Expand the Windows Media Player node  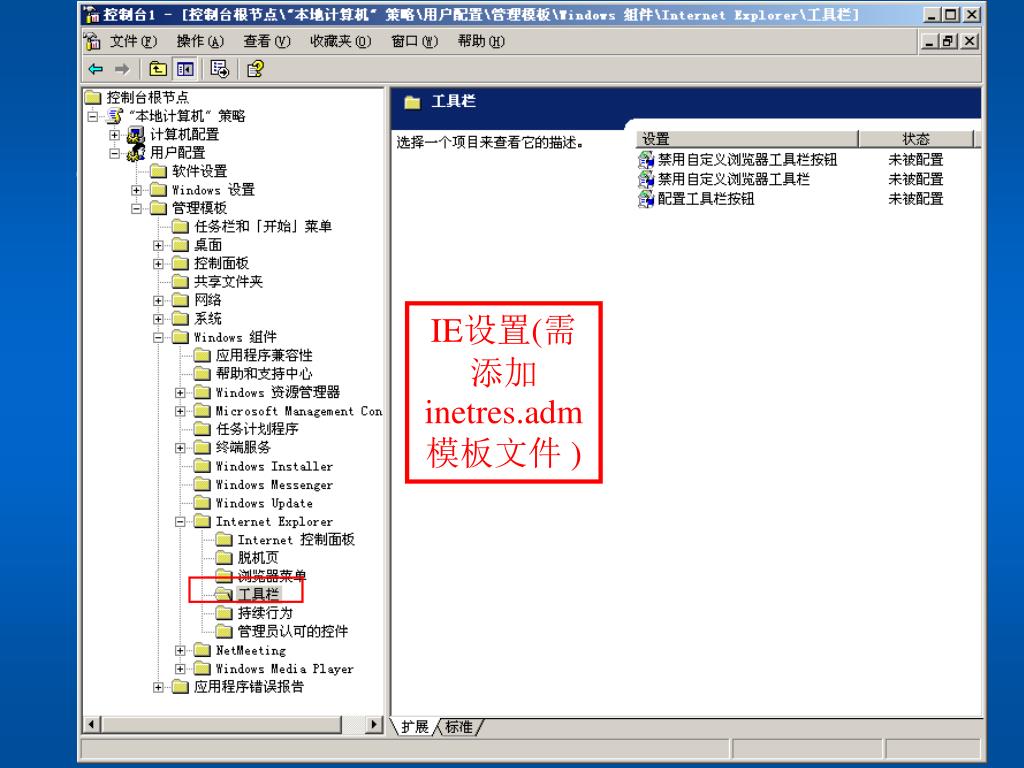point(180,669)
